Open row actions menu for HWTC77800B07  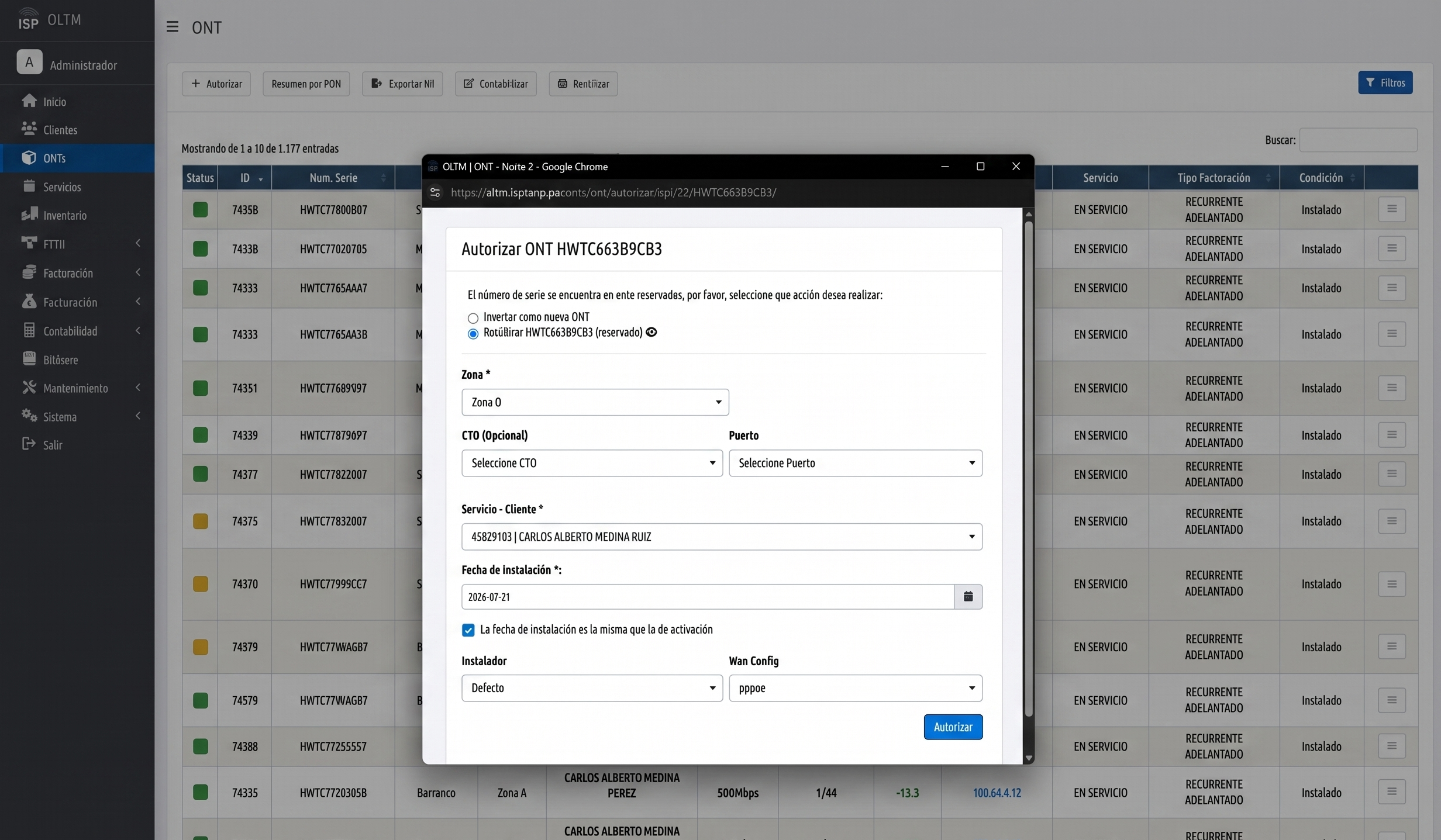point(1391,209)
